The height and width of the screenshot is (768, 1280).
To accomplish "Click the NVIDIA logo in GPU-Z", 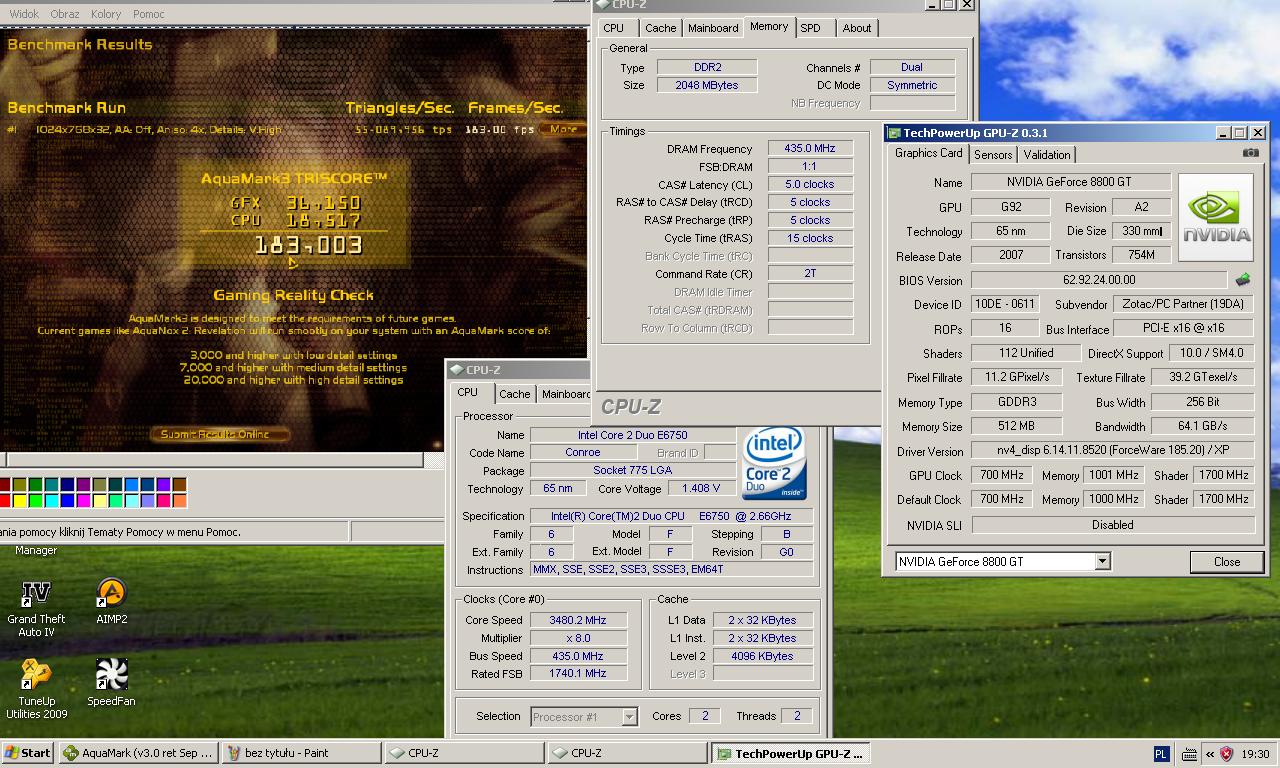I will 1216,217.
